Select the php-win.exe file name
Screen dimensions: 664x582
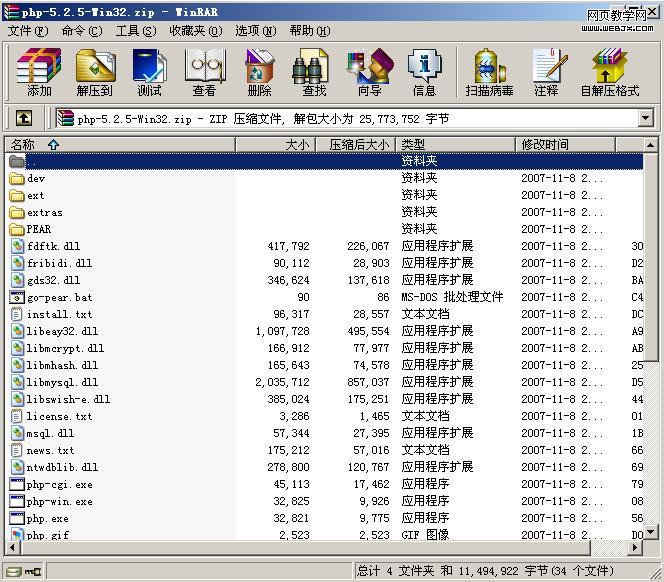(59, 502)
